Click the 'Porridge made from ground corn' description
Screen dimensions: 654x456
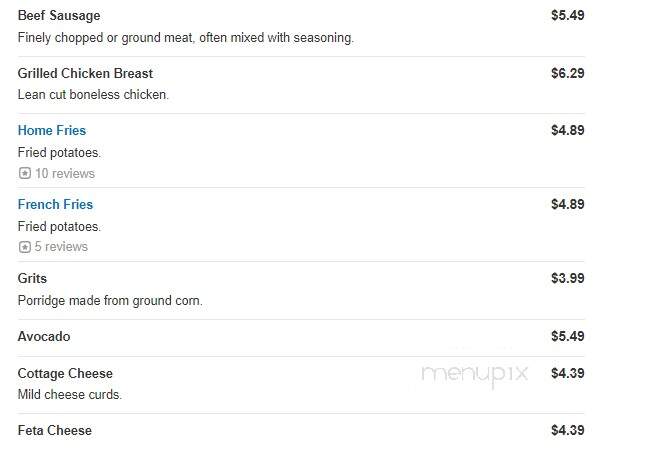point(110,301)
